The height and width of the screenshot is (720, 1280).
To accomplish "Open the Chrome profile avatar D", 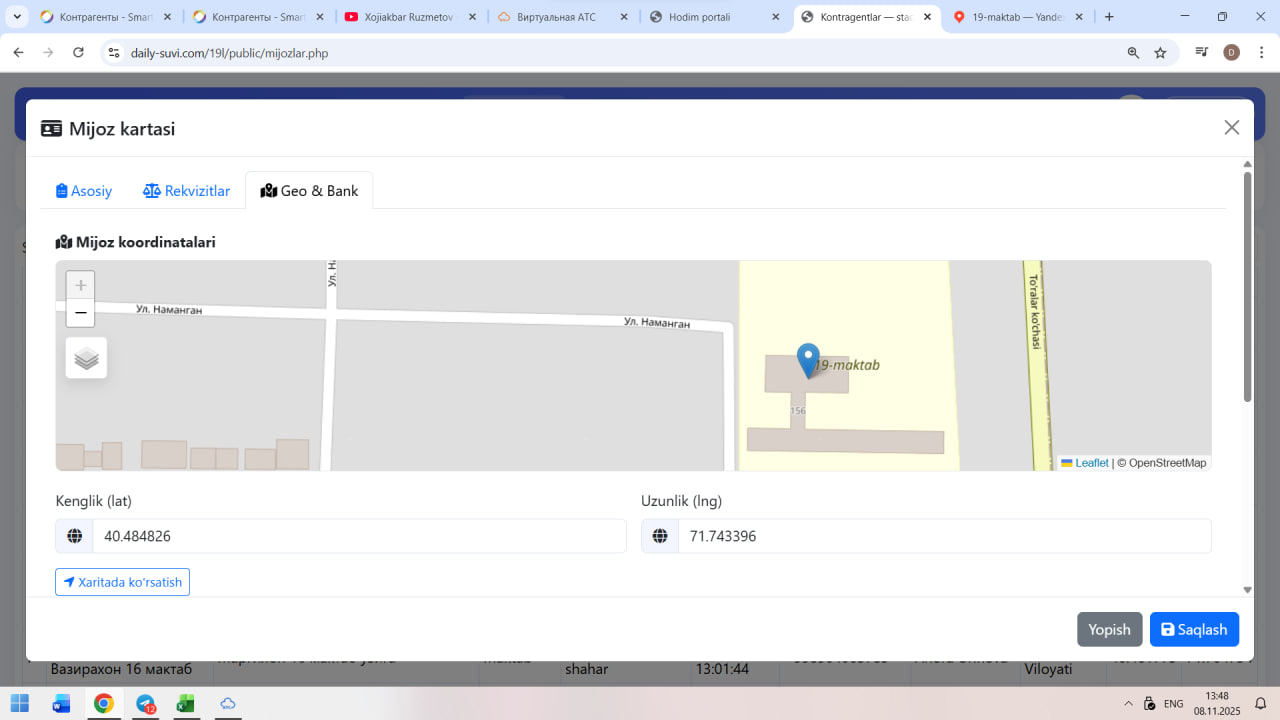I will point(1231,52).
